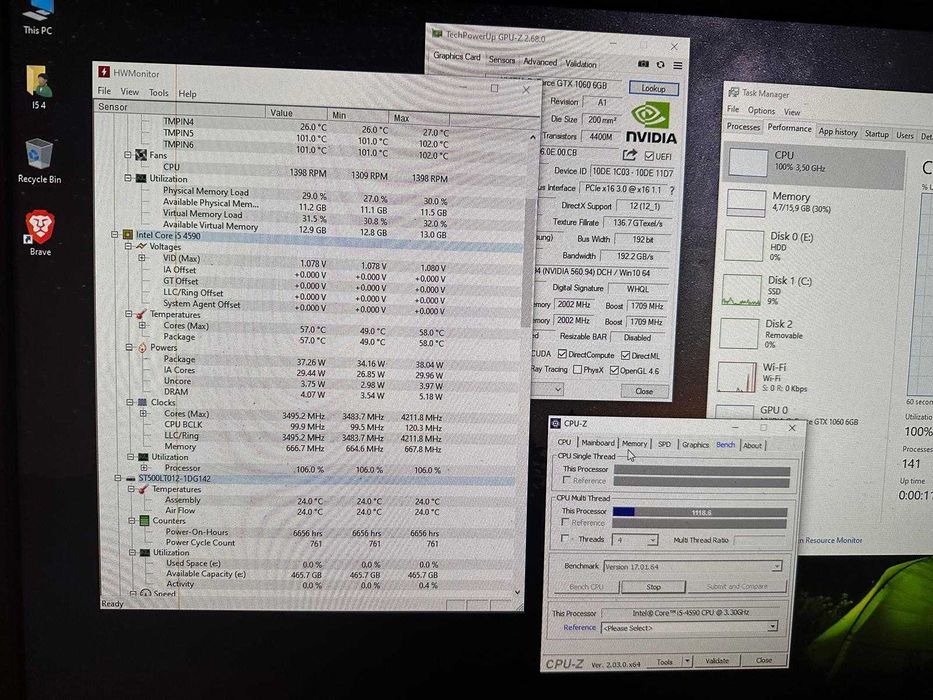The height and width of the screenshot is (700, 933).
Task: Click the GPU-Z title bar icon
Action: [437, 34]
